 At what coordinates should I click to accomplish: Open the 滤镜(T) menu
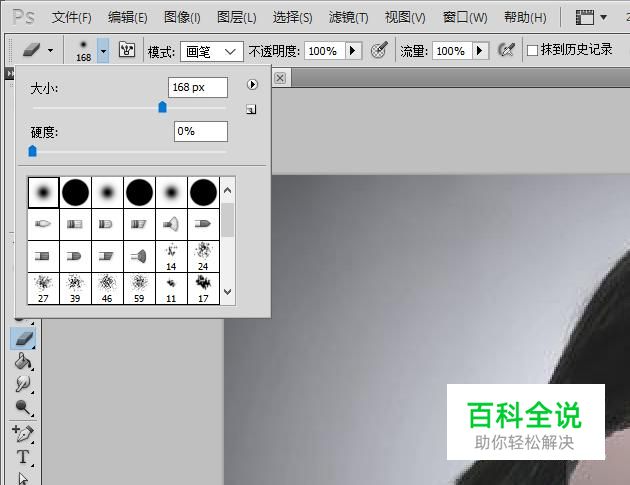(x=348, y=17)
